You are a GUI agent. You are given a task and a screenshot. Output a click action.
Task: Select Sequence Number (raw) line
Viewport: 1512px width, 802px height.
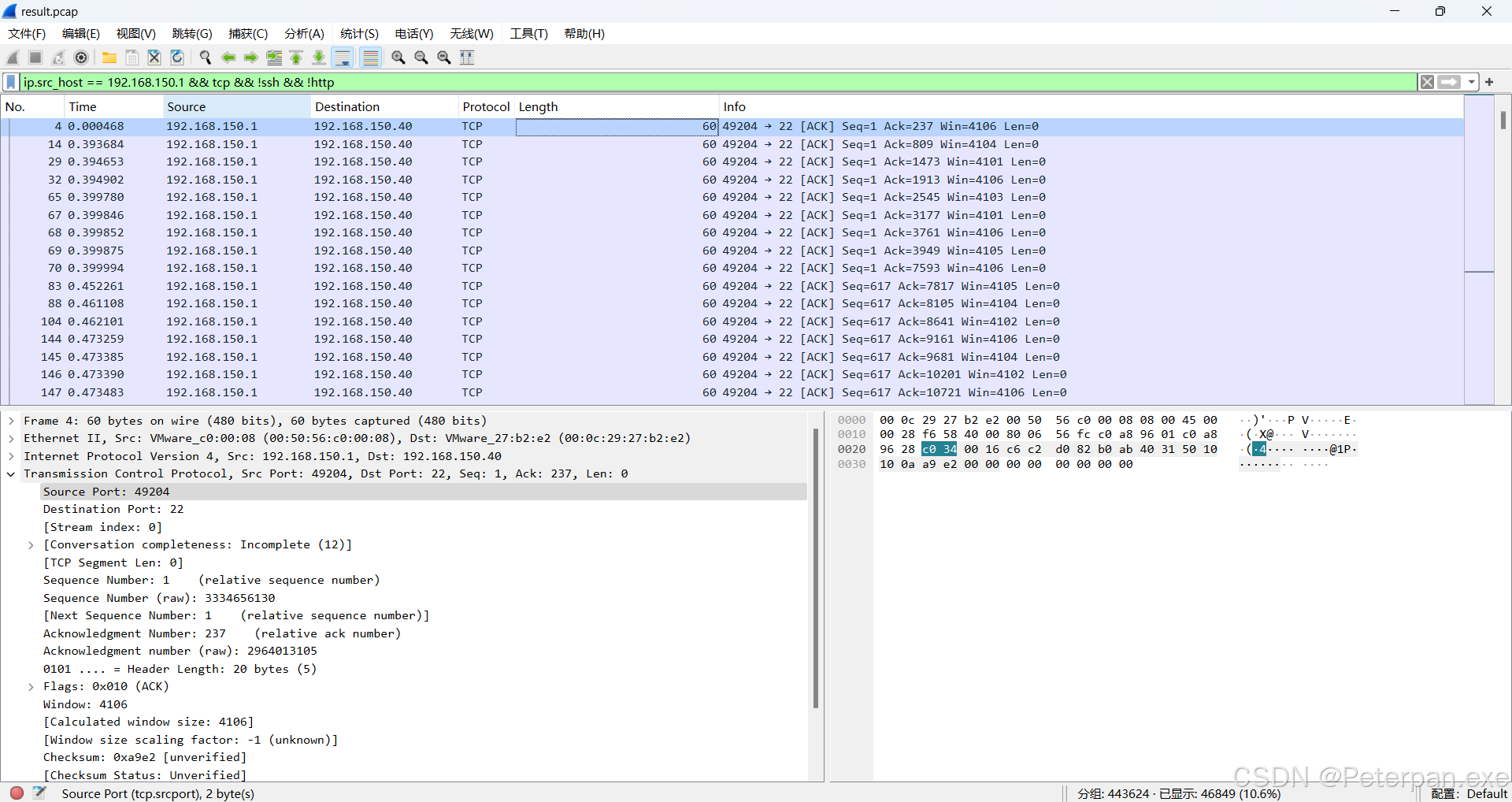coord(159,598)
